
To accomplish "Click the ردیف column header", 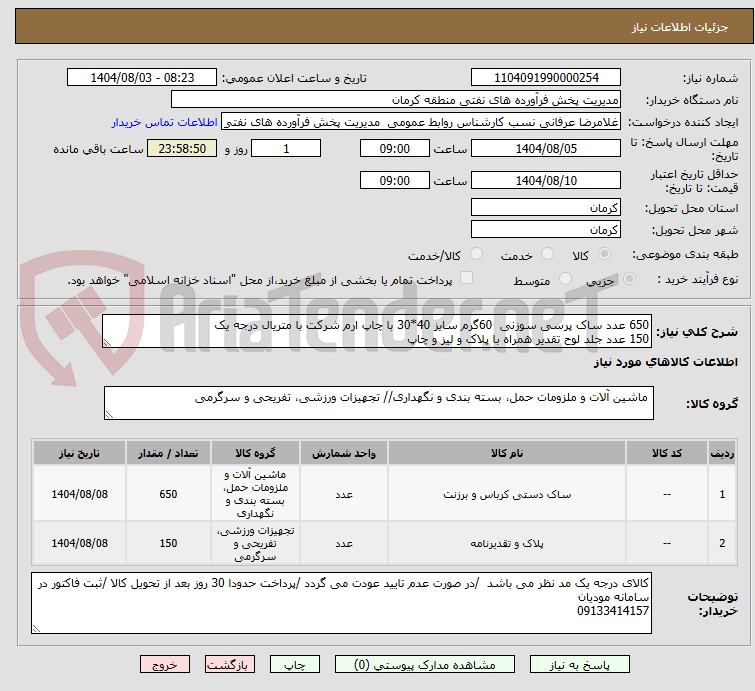I will 722,453.
